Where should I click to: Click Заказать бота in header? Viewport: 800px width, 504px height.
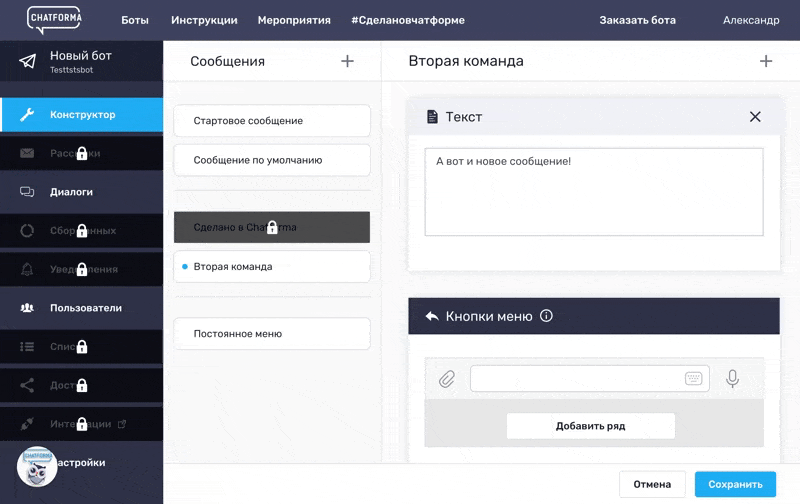pyautogui.click(x=637, y=20)
